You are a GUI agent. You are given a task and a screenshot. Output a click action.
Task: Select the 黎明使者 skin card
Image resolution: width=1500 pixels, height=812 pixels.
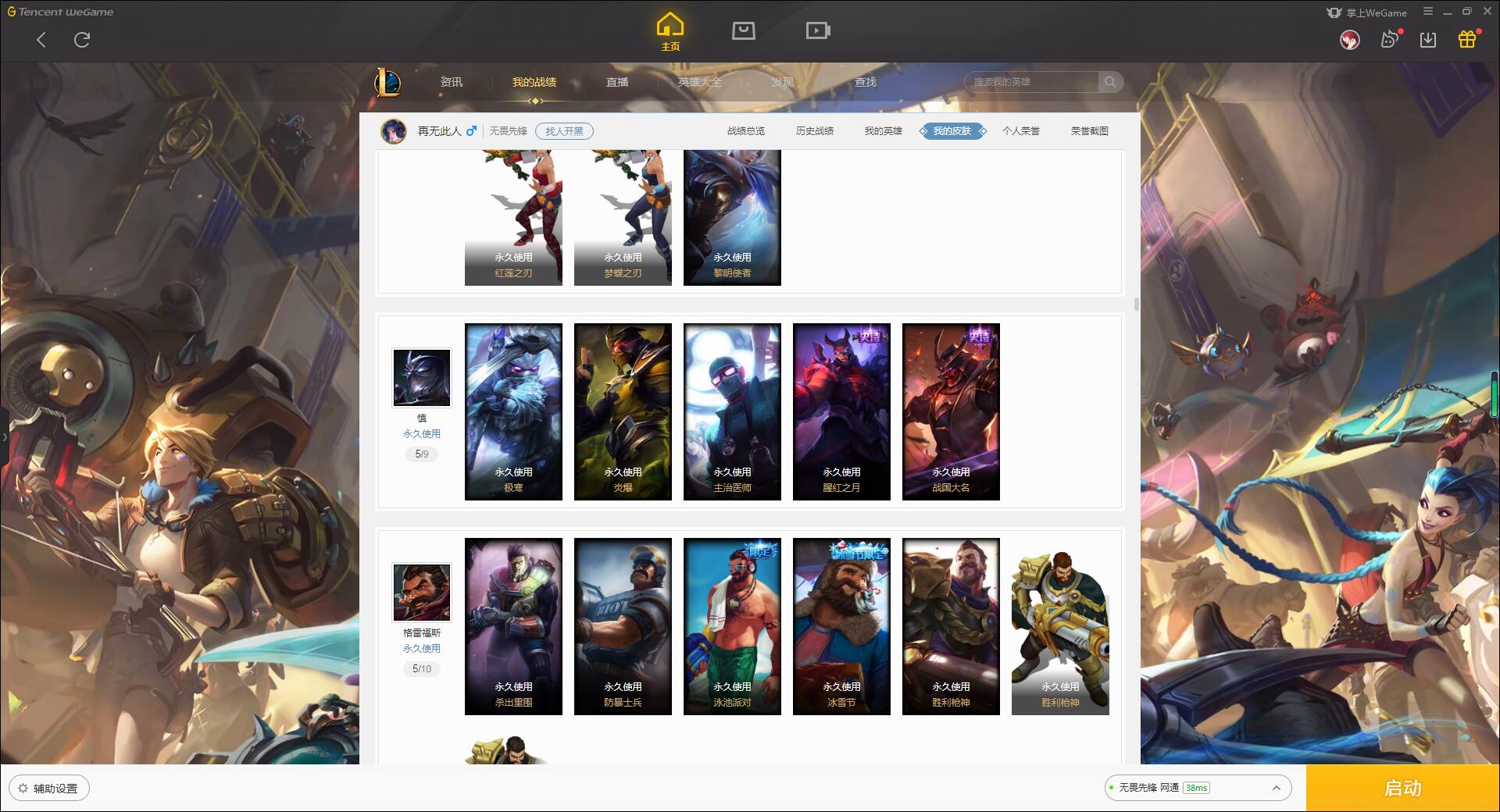click(x=732, y=218)
